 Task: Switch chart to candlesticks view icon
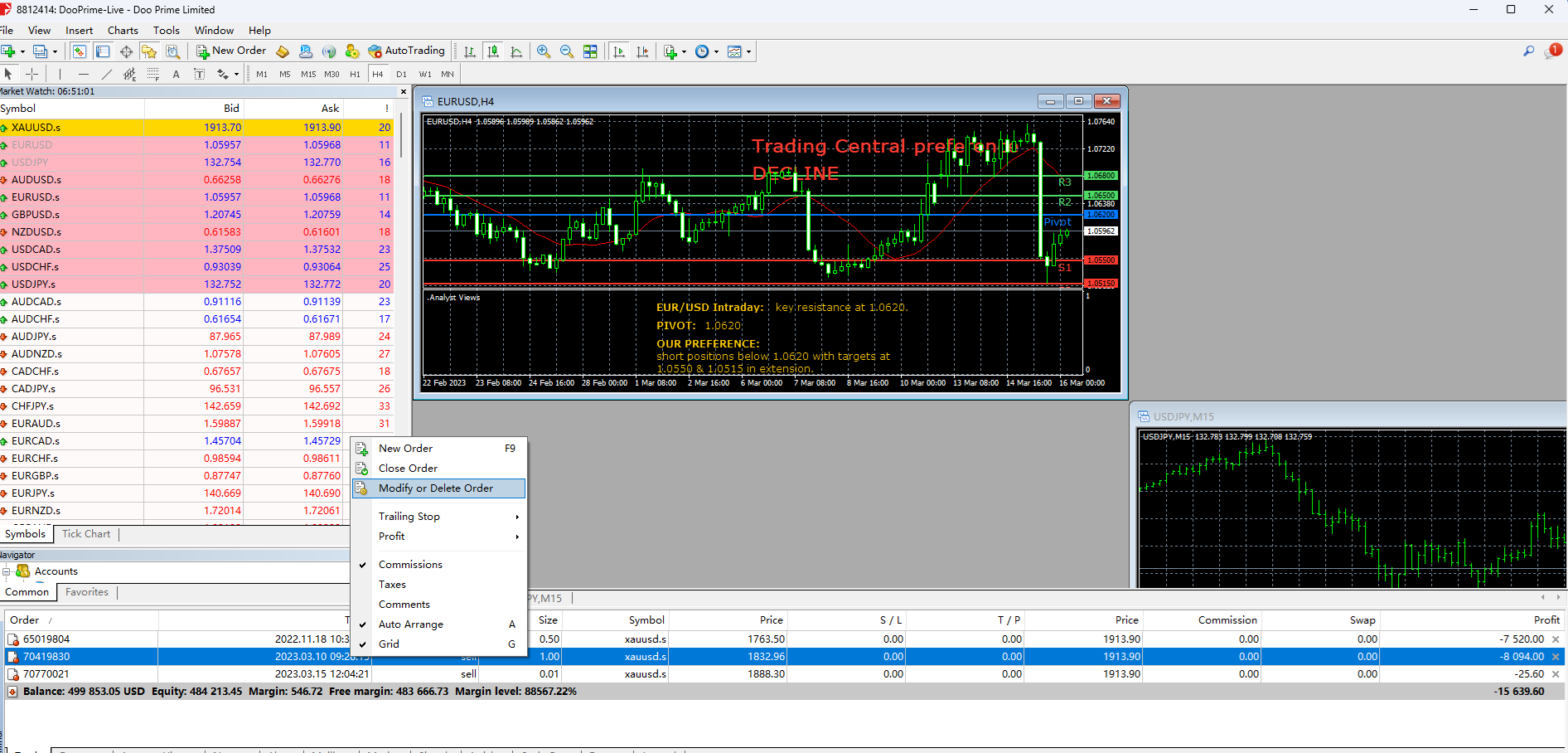pyautogui.click(x=493, y=51)
